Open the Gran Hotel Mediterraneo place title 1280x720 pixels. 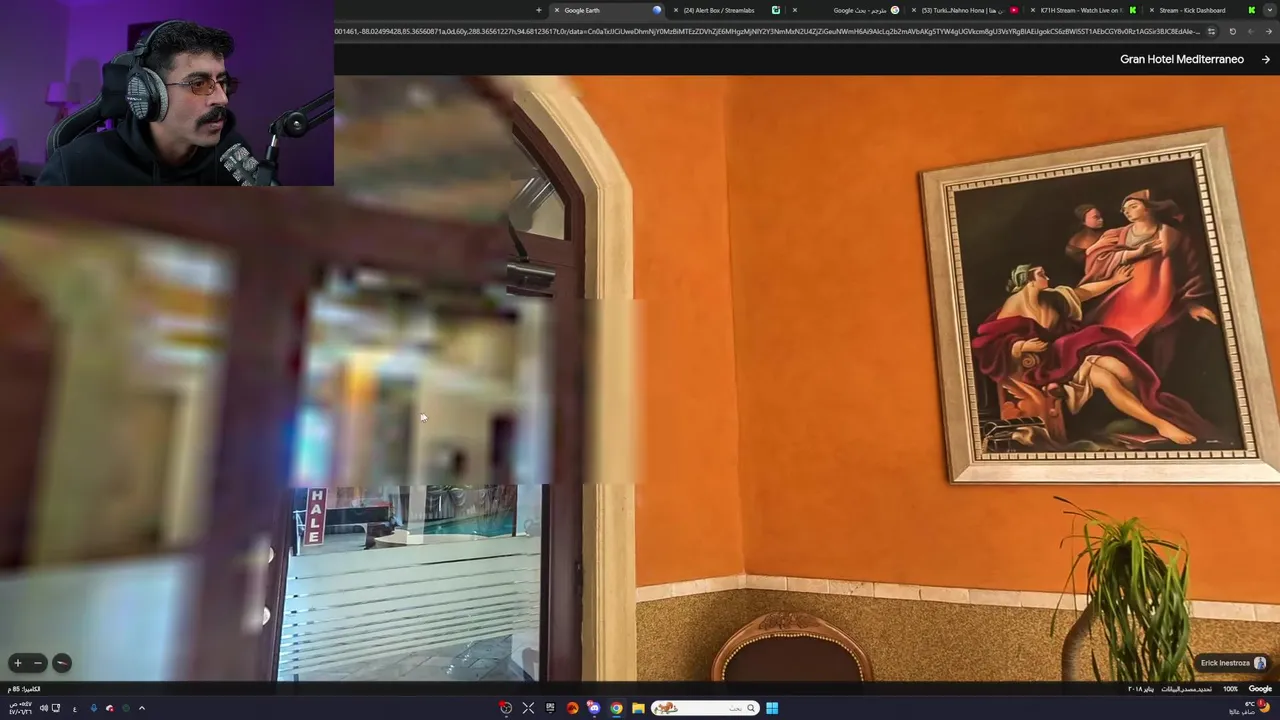[1181, 59]
